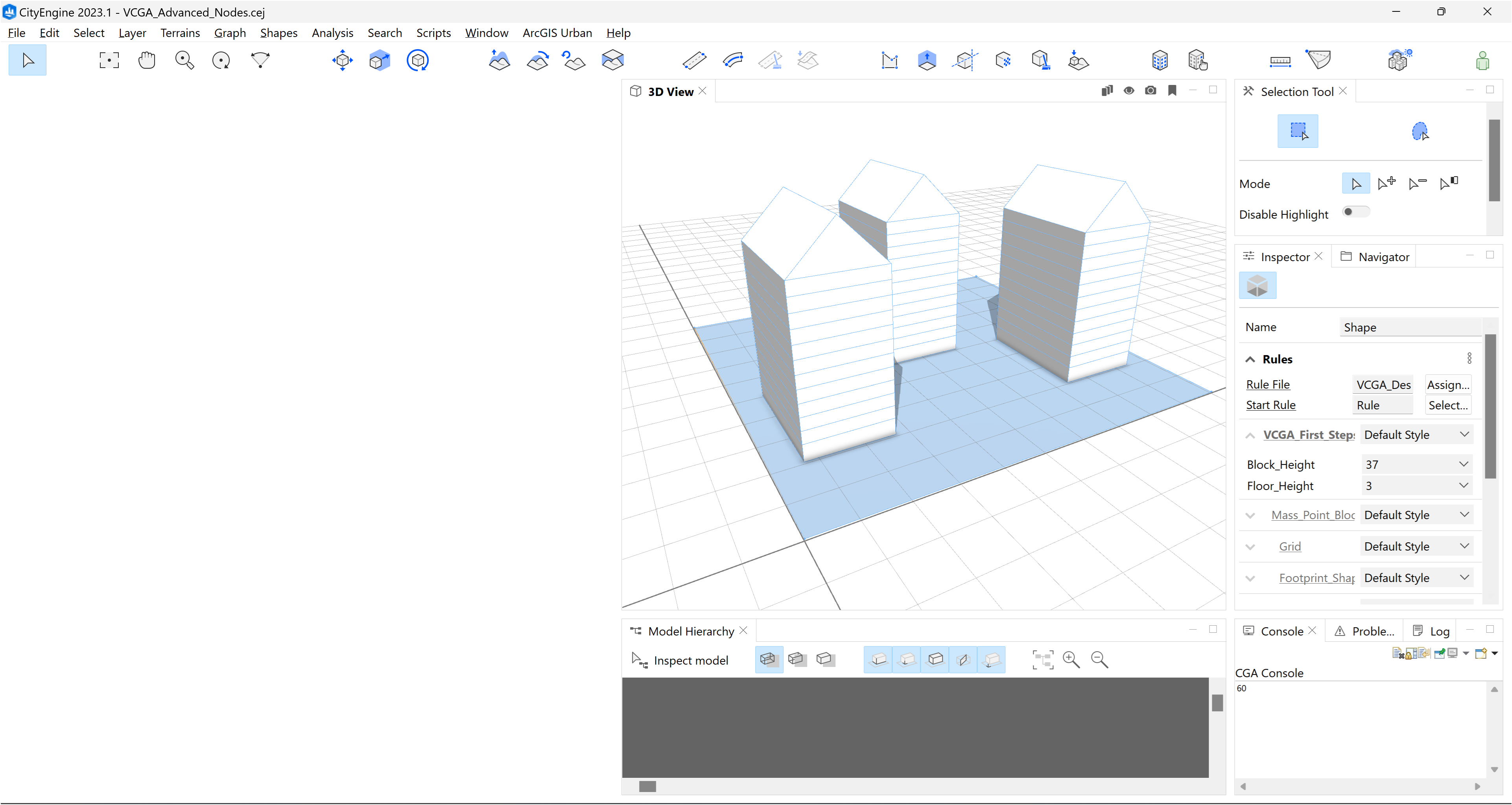Open the Shapes menu

(279, 33)
